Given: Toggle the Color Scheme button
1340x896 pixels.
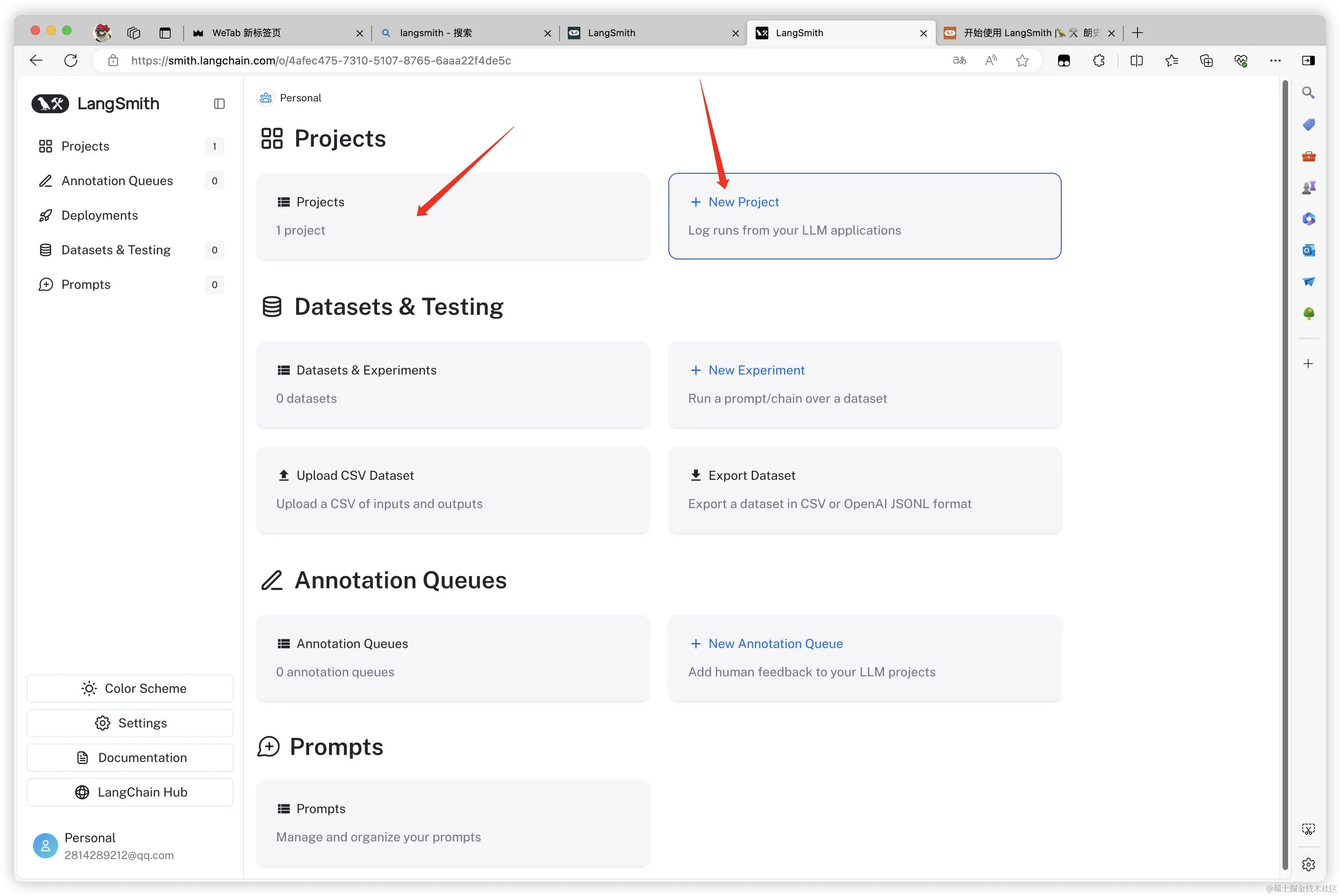Looking at the screenshot, I should (x=130, y=689).
